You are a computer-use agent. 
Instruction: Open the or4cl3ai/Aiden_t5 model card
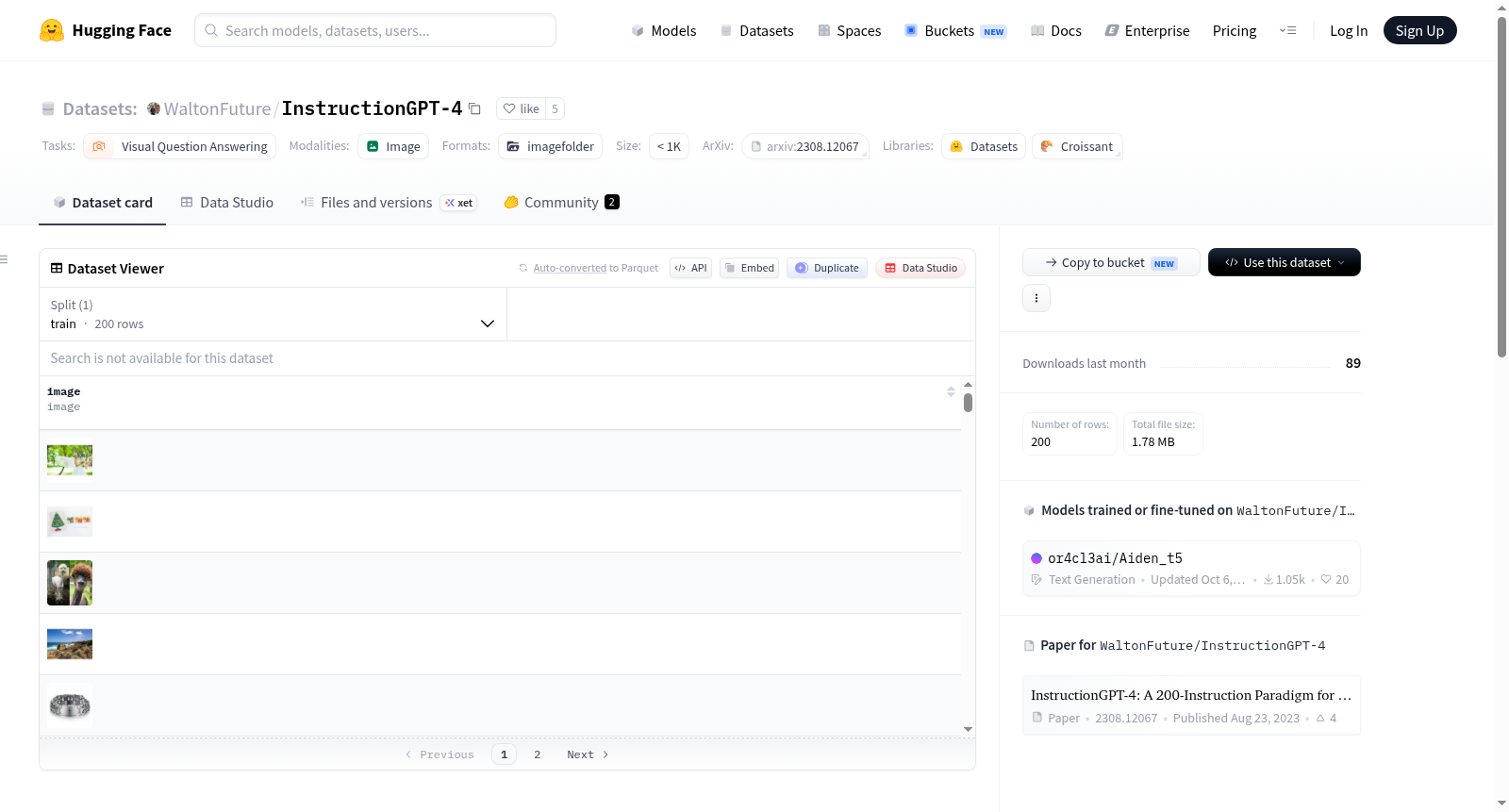point(1191,568)
